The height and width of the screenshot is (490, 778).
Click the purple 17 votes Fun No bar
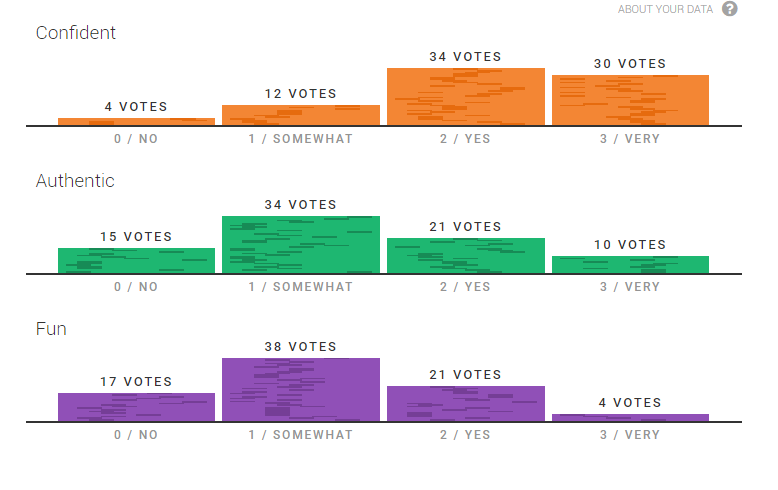[136, 407]
